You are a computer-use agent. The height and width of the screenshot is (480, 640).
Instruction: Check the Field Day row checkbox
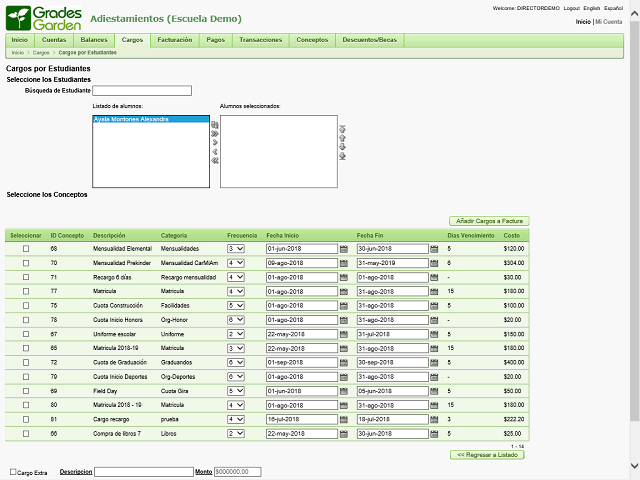(26, 391)
